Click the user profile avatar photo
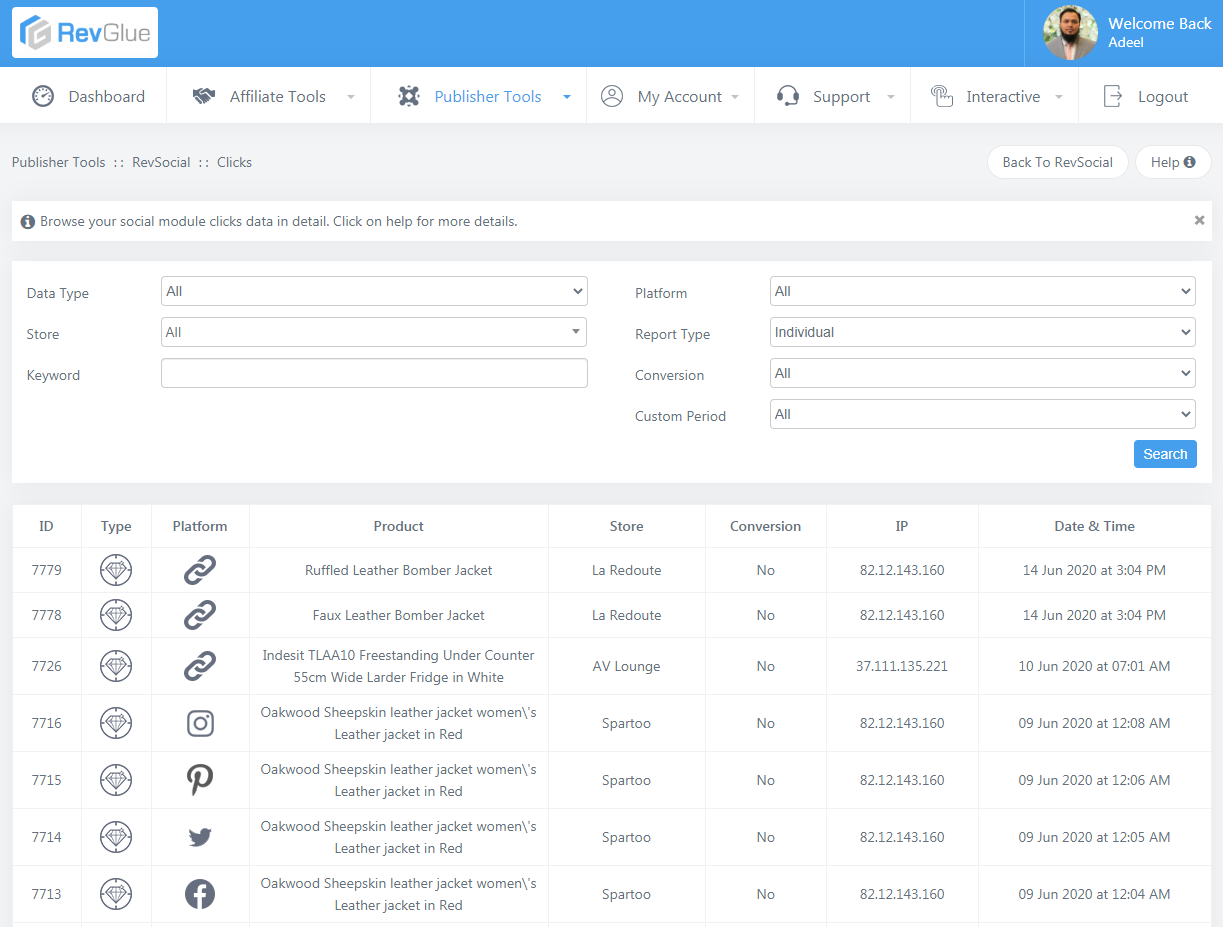 [x=1070, y=33]
